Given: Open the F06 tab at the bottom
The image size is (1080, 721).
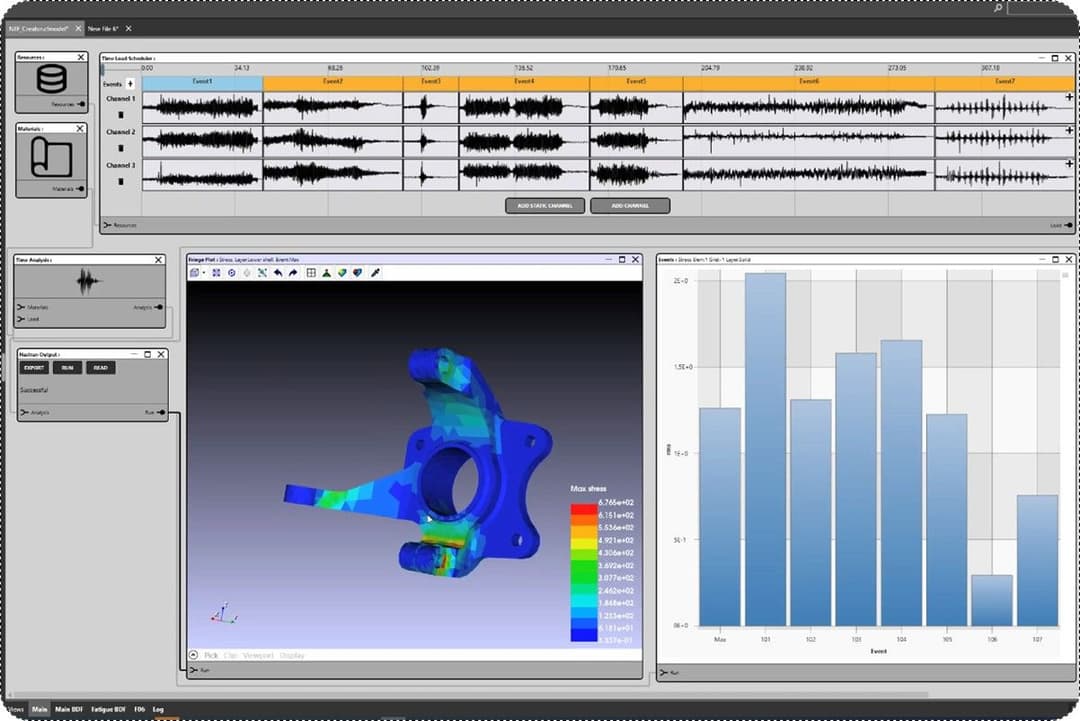Looking at the screenshot, I should point(139,709).
